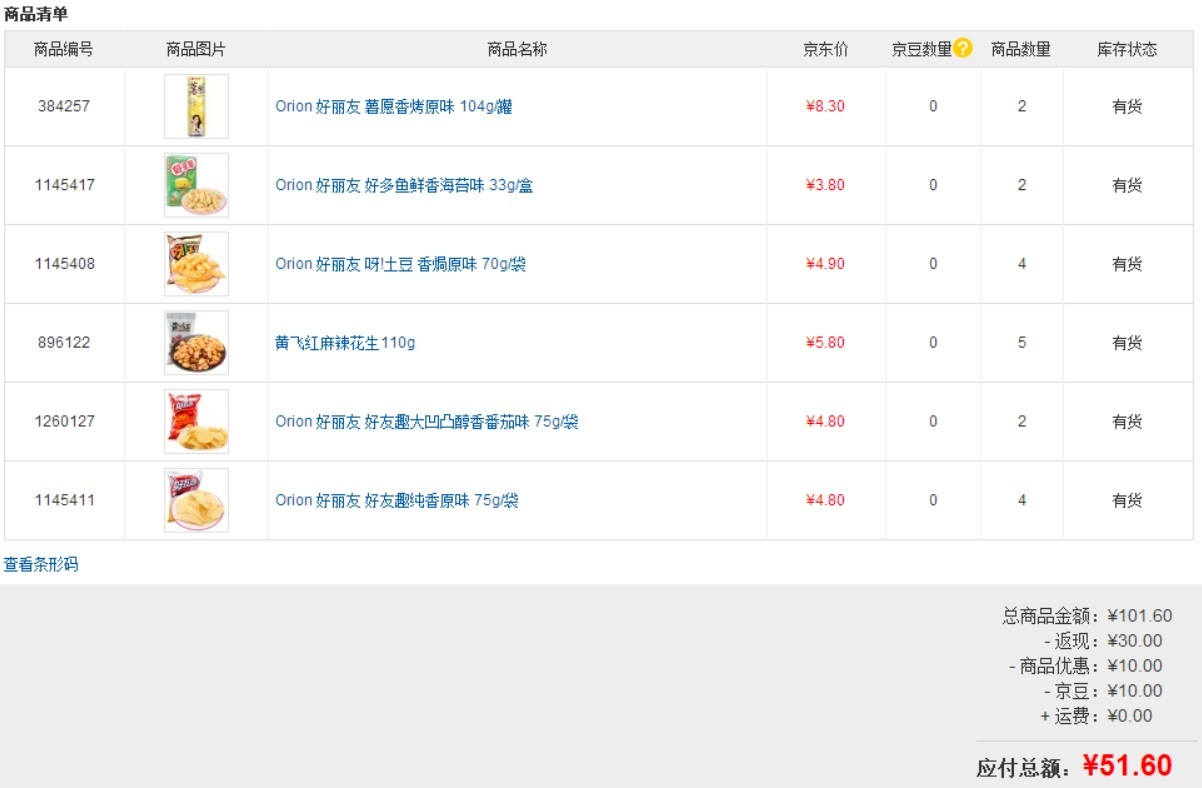Open the Orion 好友趣大凹凸醇香番茄味 75g/袋 link
1202x788 pixels.
click(427, 421)
